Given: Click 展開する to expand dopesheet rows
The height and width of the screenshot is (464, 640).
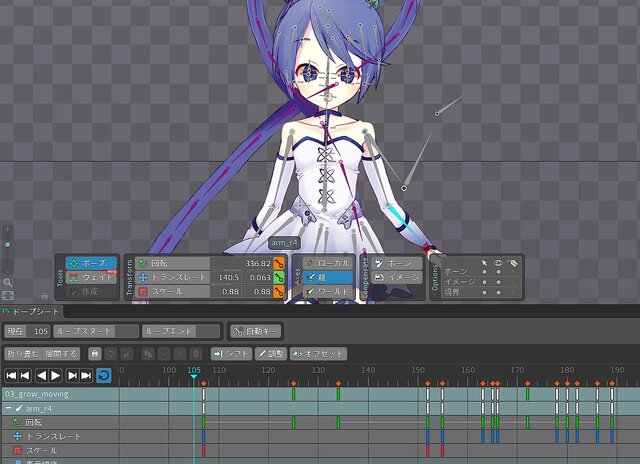Looking at the screenshot, I should 61,354.
